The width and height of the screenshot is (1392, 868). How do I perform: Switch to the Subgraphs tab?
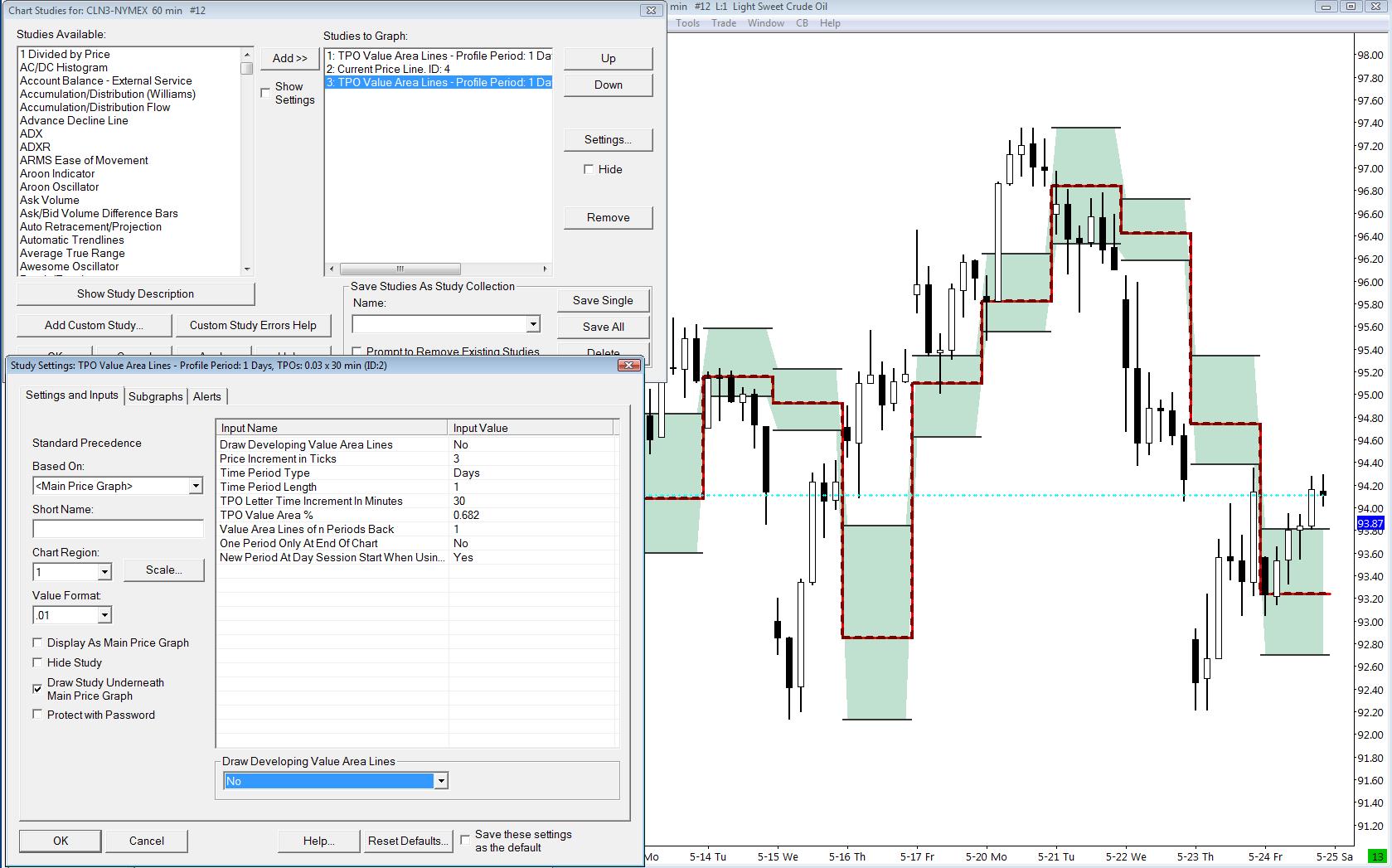click(x=156, y=396)
